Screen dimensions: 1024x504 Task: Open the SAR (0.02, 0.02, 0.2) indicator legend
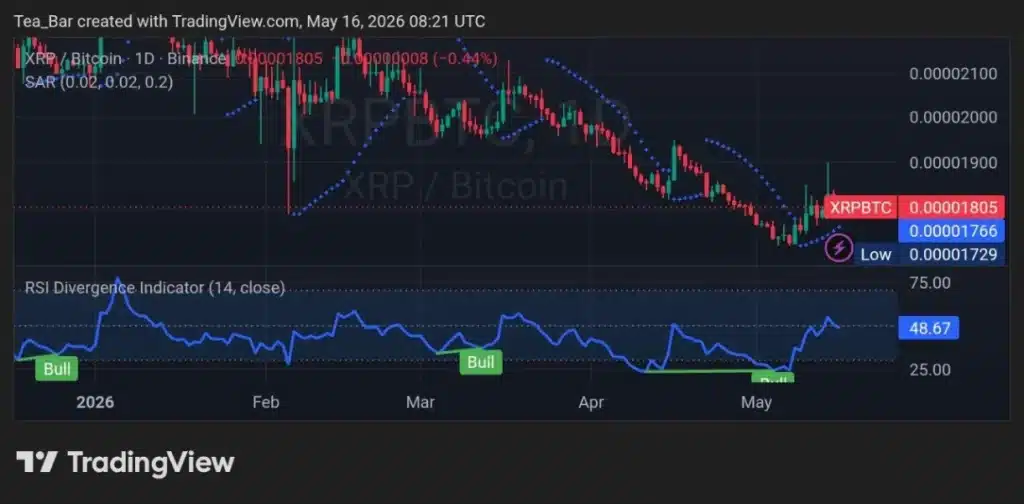(99, 82)
